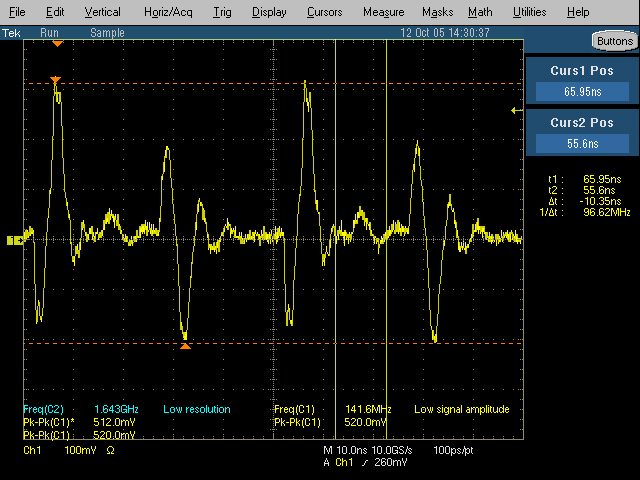The width and height of the screenshot is (640, 480).
Task: Open the Horiz/Acq menu
Action: click(168, 12)
